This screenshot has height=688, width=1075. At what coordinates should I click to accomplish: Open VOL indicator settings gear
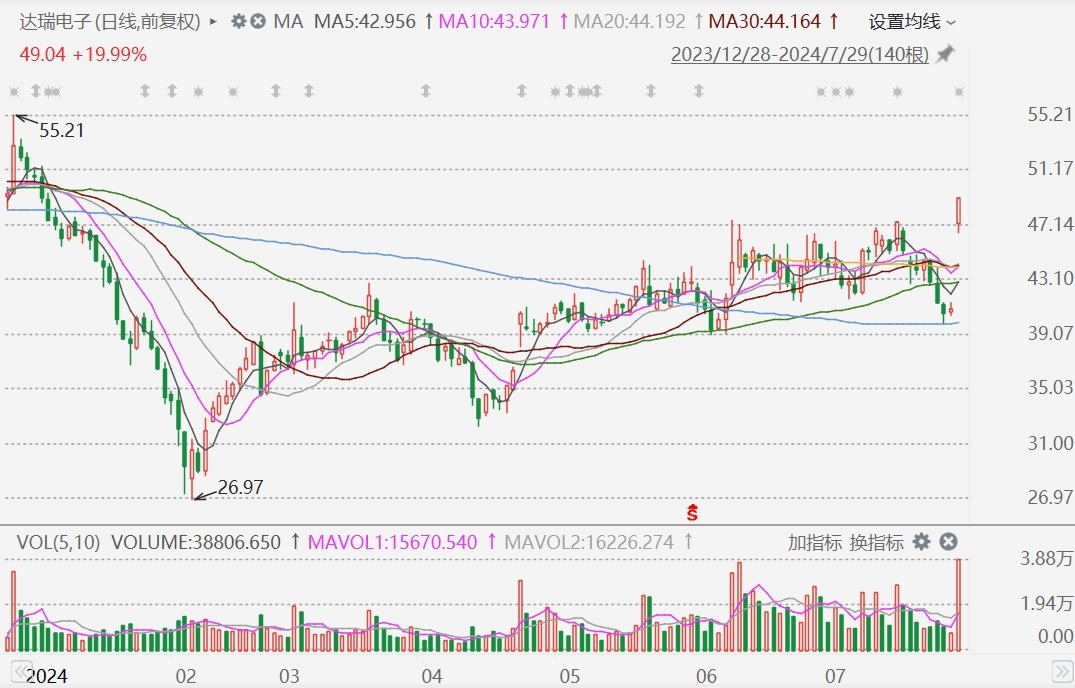921,542
